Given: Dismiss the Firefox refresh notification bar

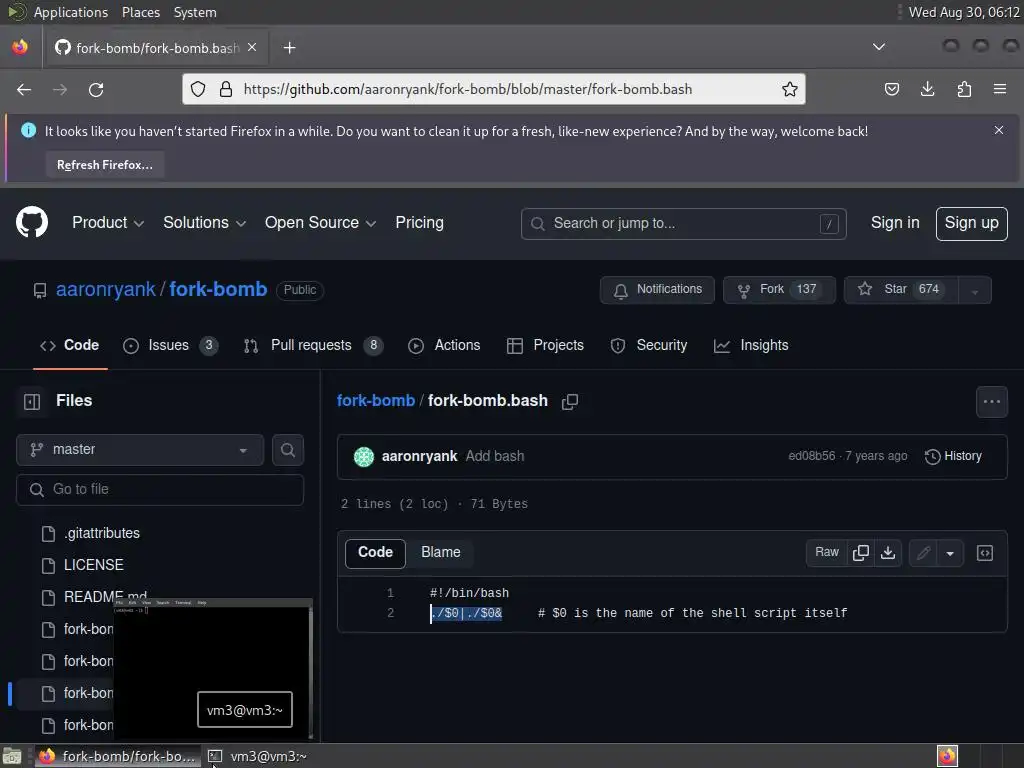Looking at the screenshot, I should pos(999,131).
